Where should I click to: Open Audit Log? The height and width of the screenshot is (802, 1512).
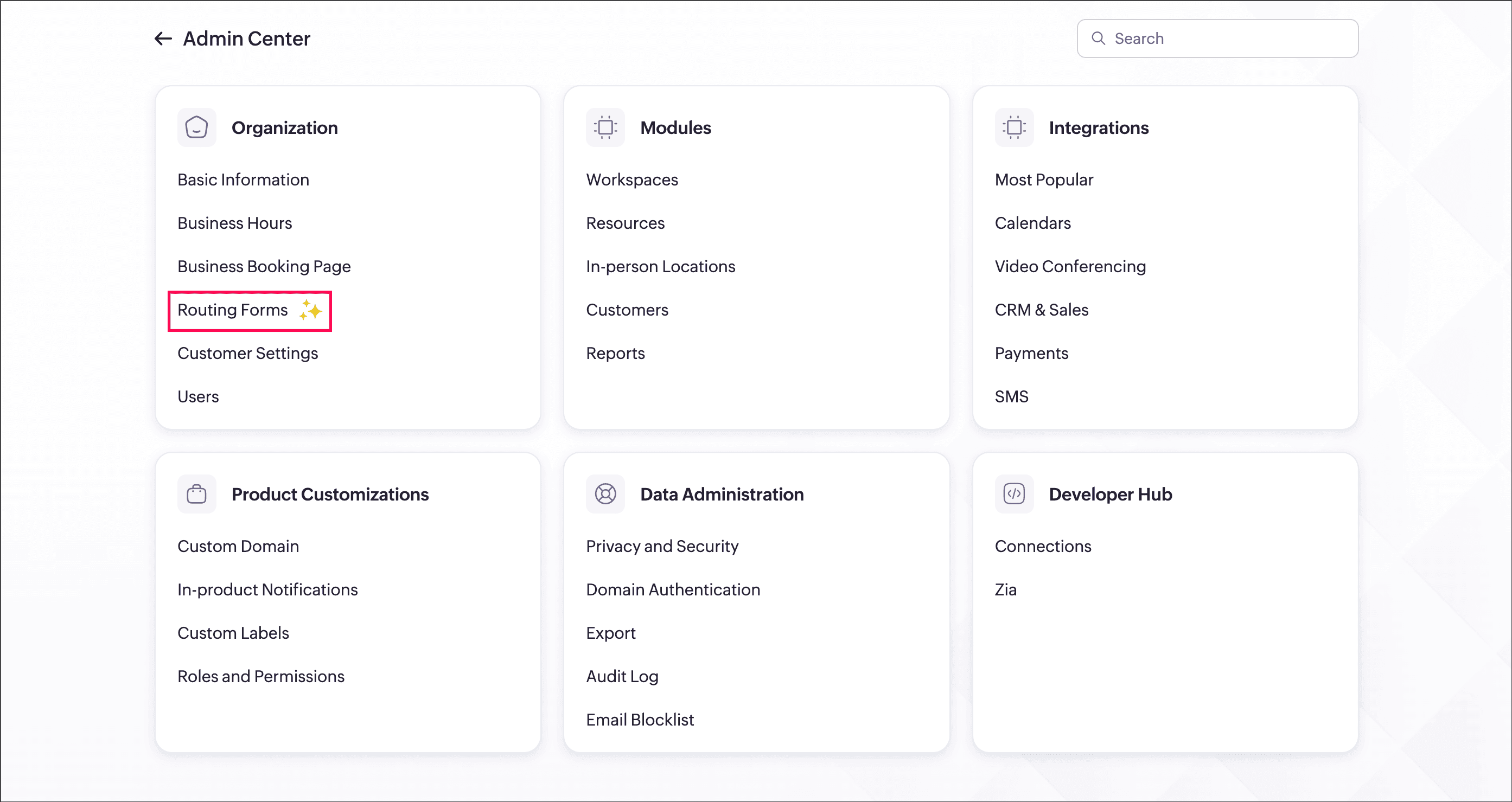coord(622,676)
